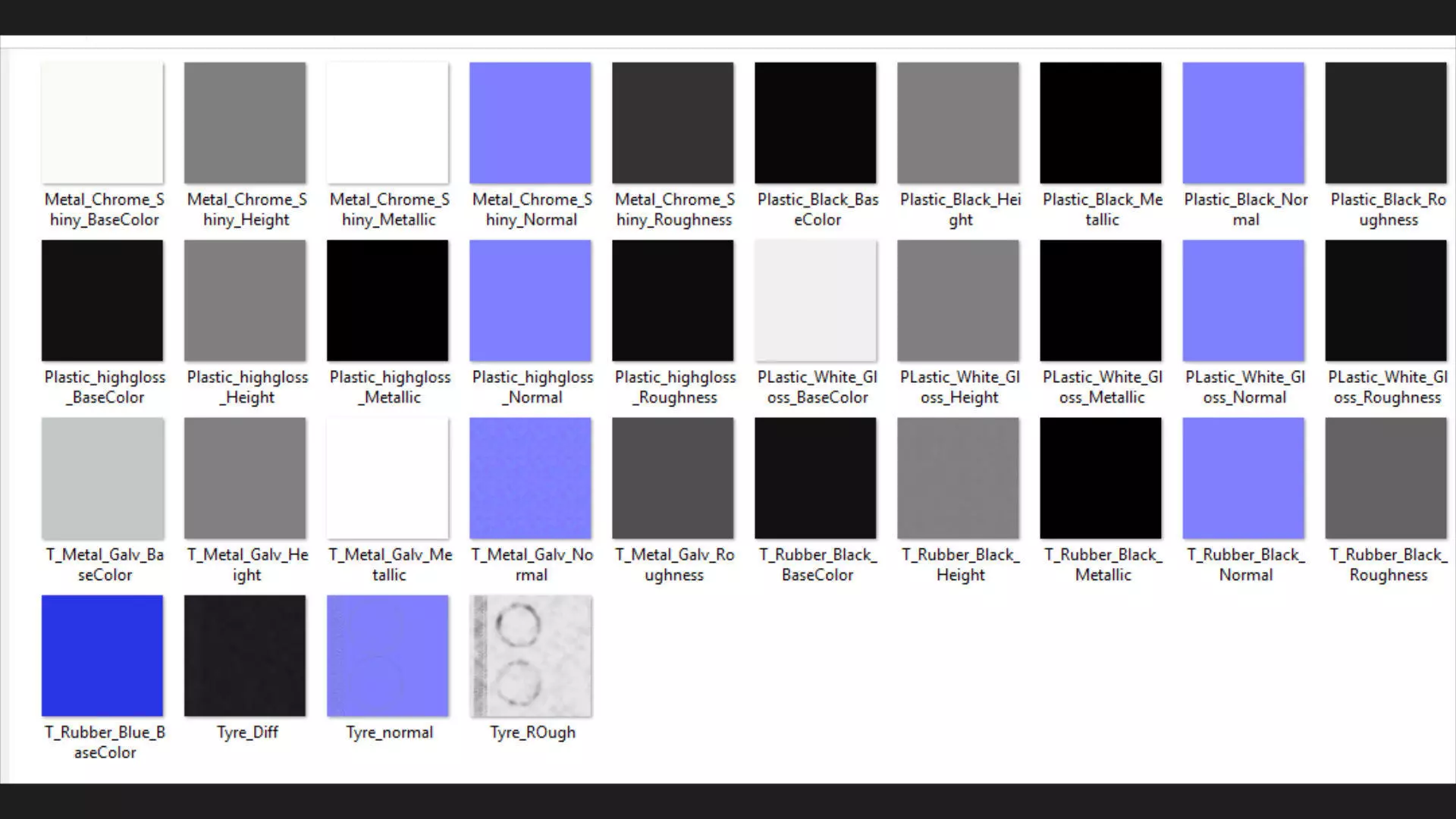This screenshot has width=1456, height=819.
Task: Select the Metal_Chrome_Shiny_BaseColor texture thumbnail
Action: (x=102, y=123)
